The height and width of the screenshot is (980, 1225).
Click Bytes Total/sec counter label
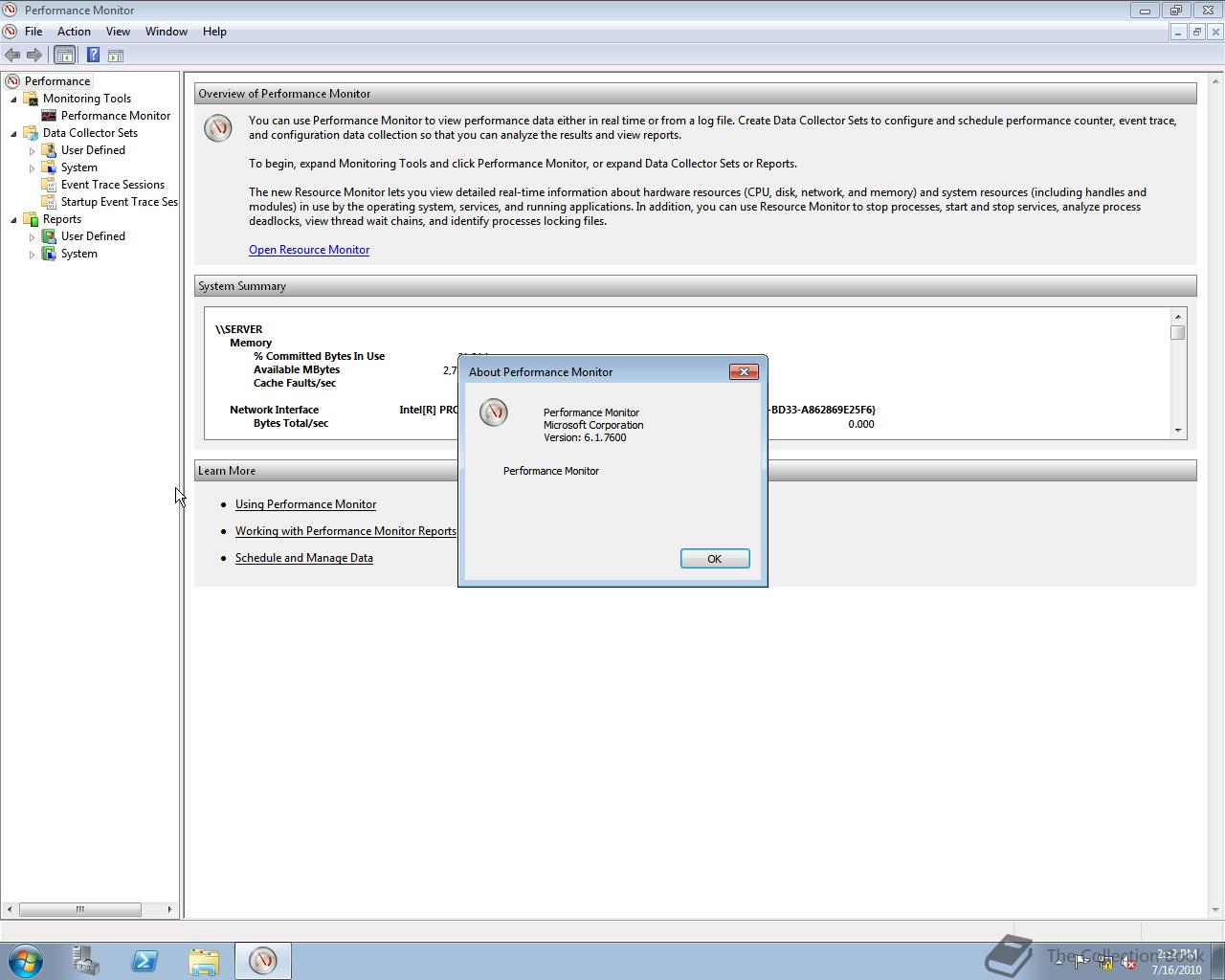(x=291, y=423)
